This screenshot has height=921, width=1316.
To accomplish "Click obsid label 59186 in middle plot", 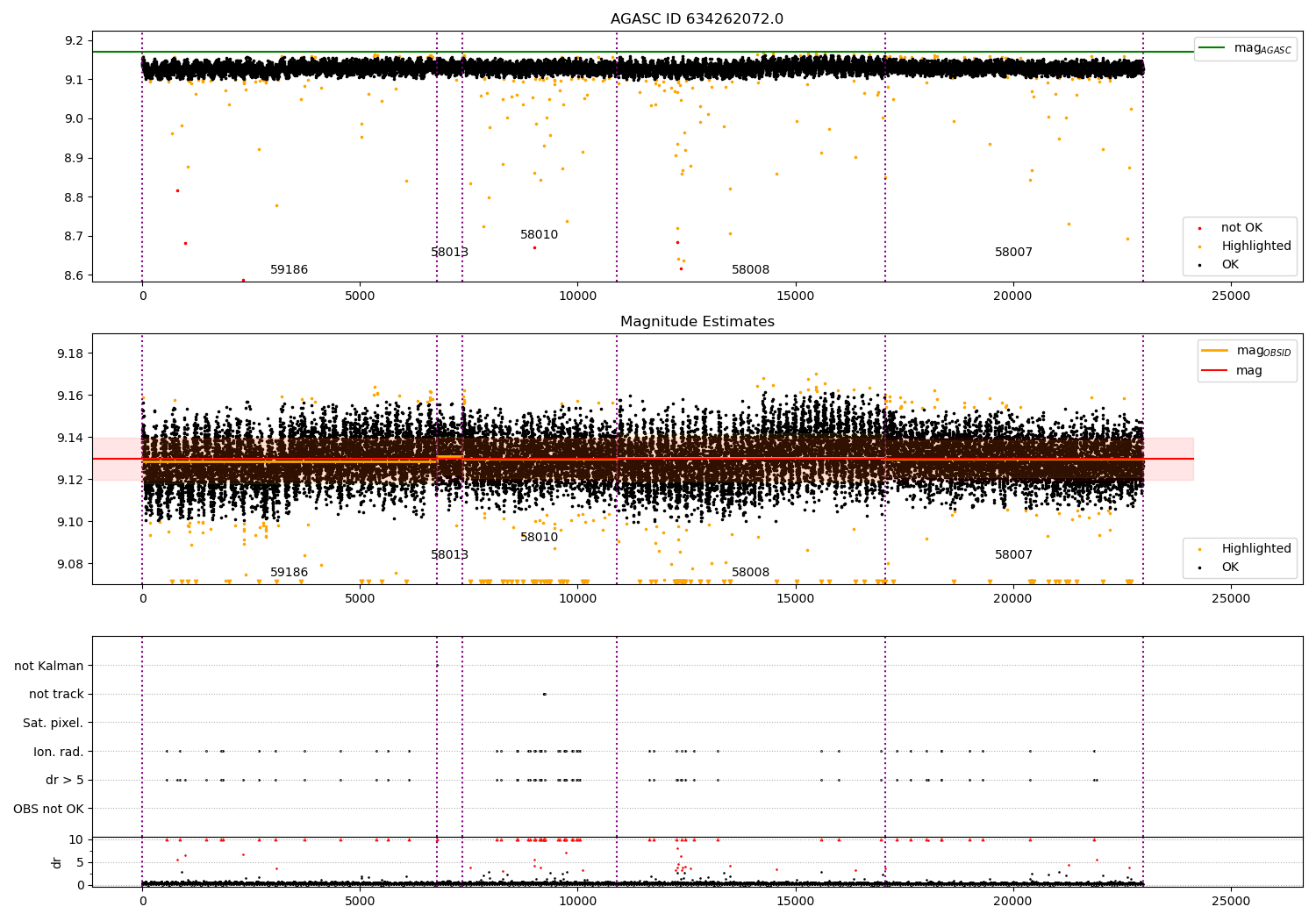I will [x=289, y=573].
